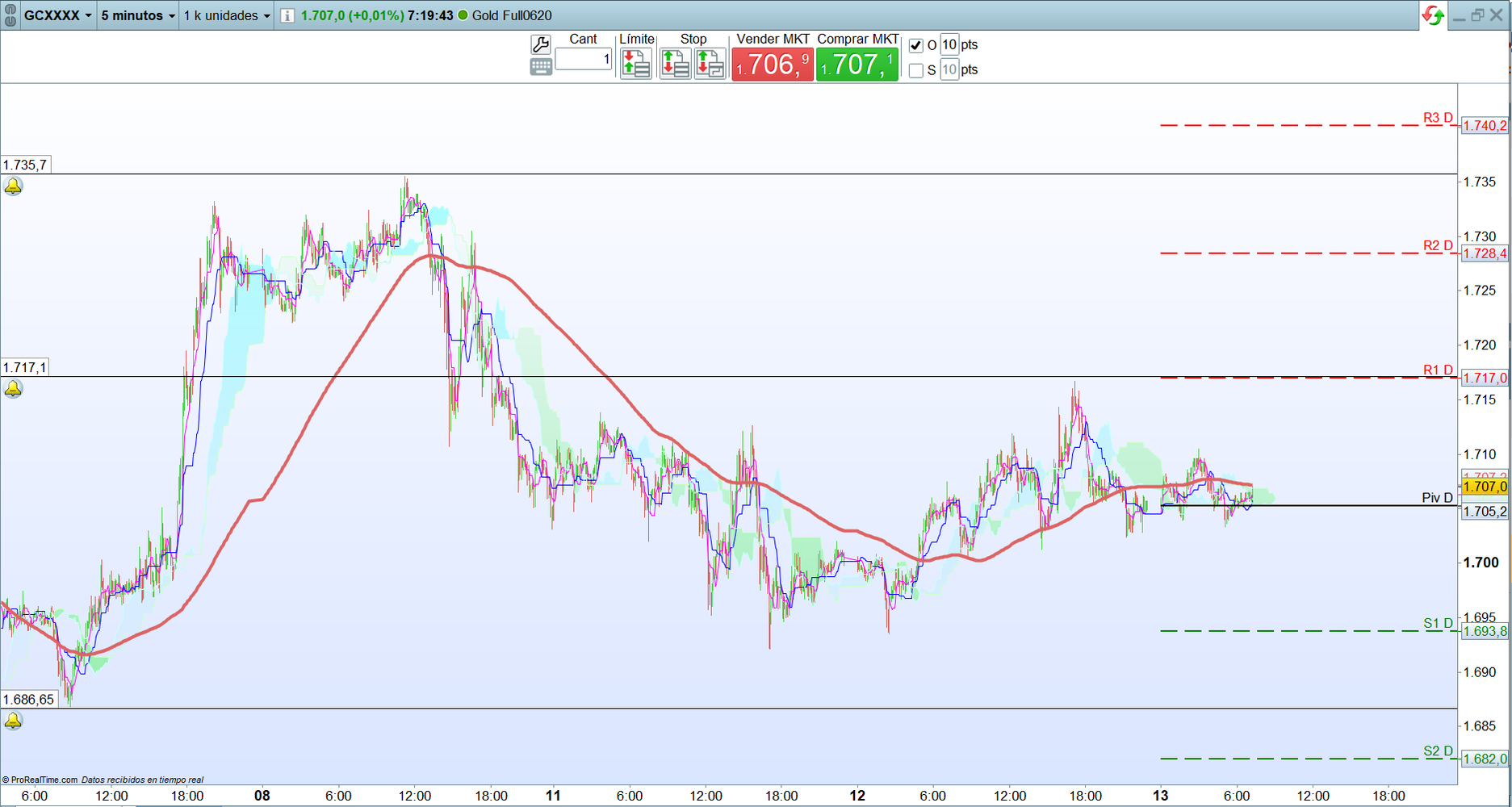Open the 5 minutos timeframe dropdown

pos(137,15)
